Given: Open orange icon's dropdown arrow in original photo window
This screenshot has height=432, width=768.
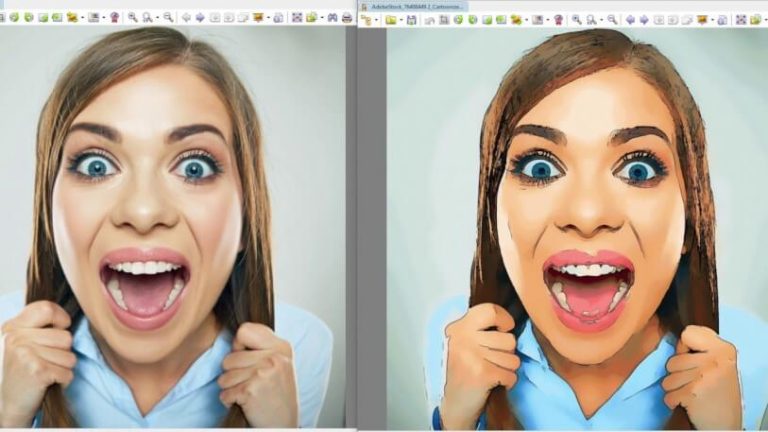Looking at the screenshot, I should (268, 18).
